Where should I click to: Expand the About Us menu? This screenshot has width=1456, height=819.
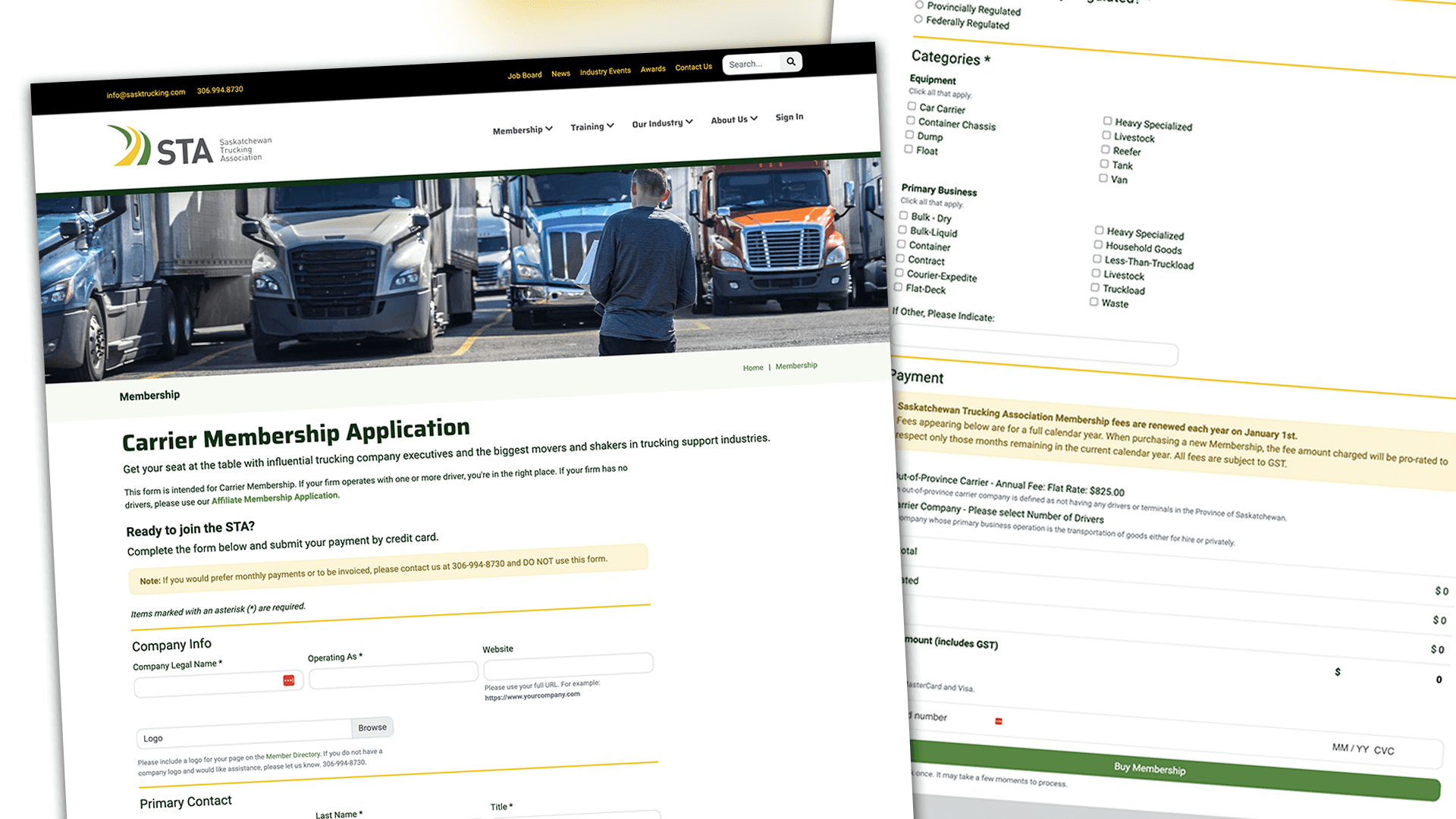point(732,118)
